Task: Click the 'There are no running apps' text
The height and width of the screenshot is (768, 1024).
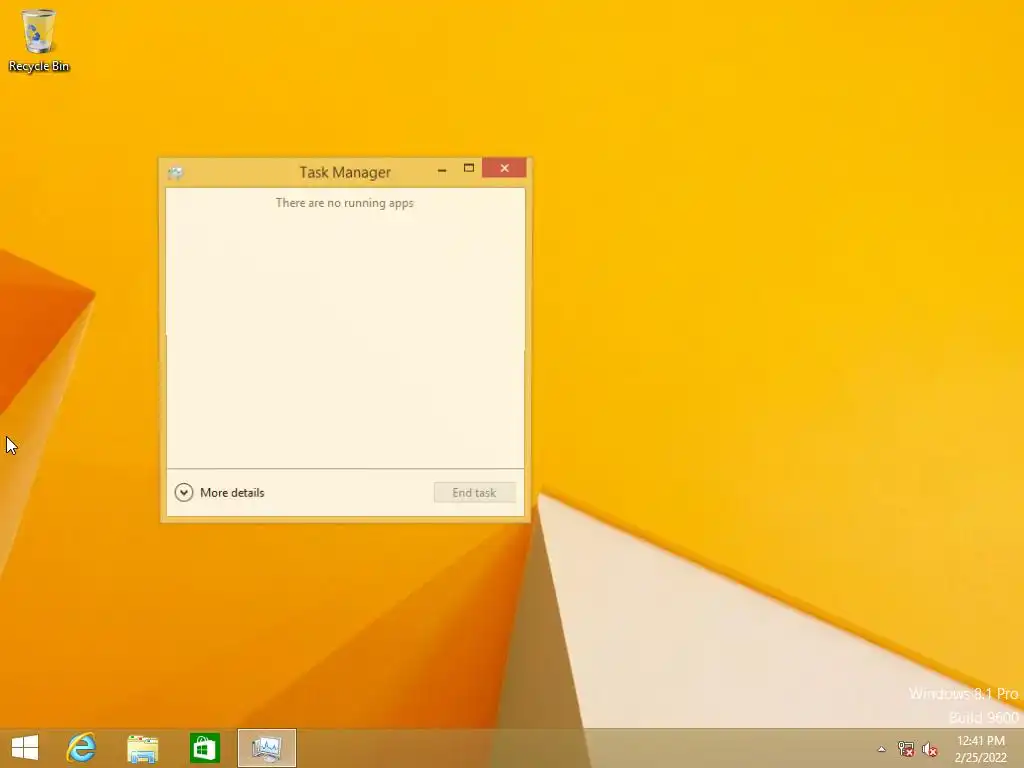Action: coord(345,203)
